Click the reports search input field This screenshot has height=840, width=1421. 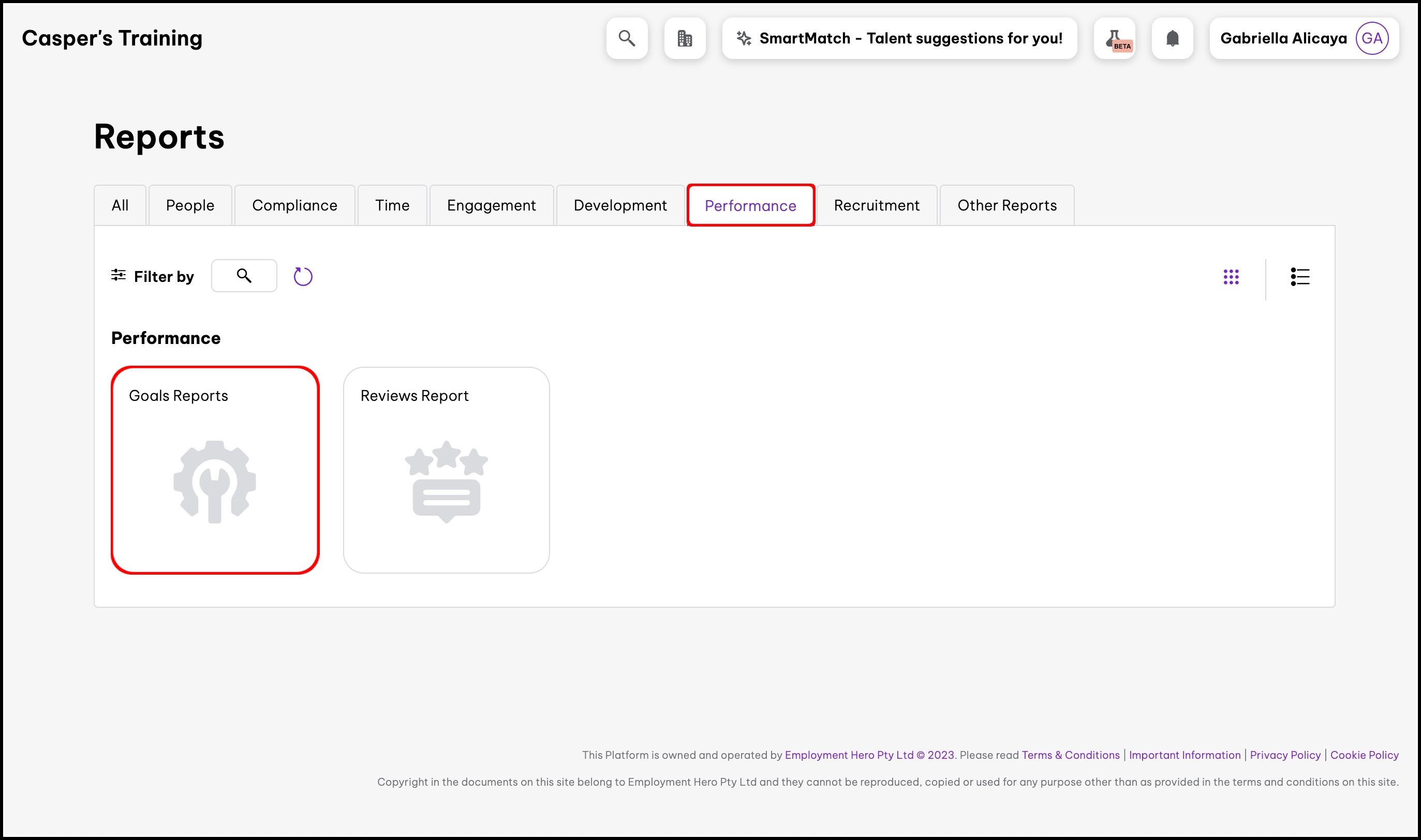[x=244, y=276]
